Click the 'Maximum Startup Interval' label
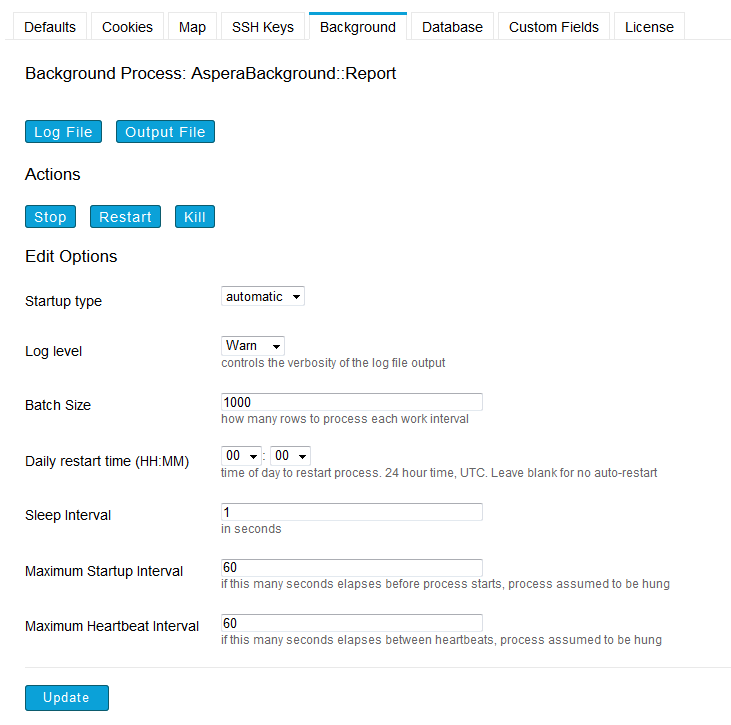The image size is (731, 725). pos(104,571)
